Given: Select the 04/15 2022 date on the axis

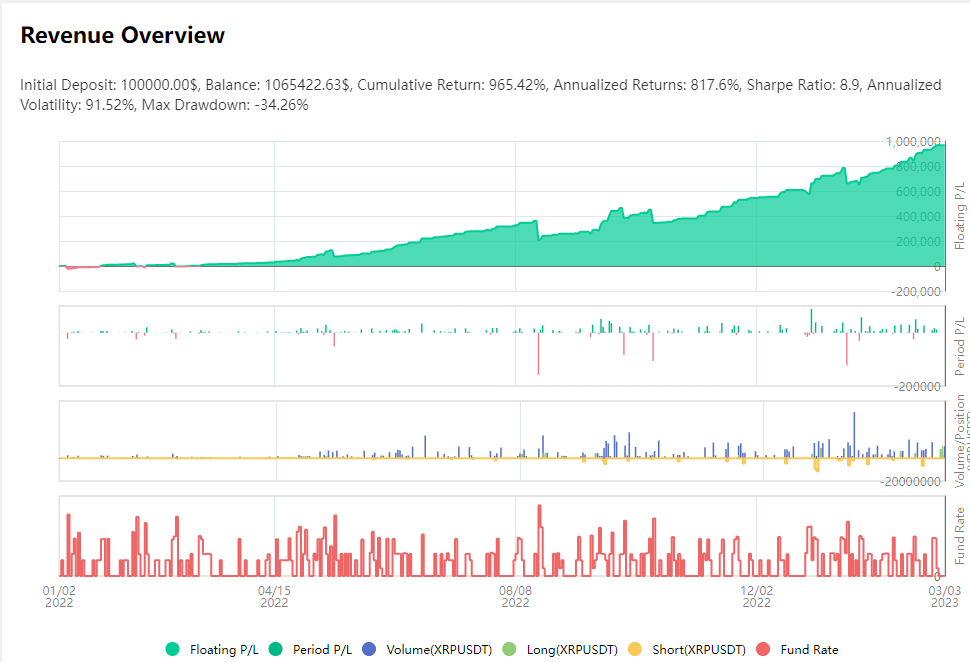Looking at the screenshot, I should (274, 596).
